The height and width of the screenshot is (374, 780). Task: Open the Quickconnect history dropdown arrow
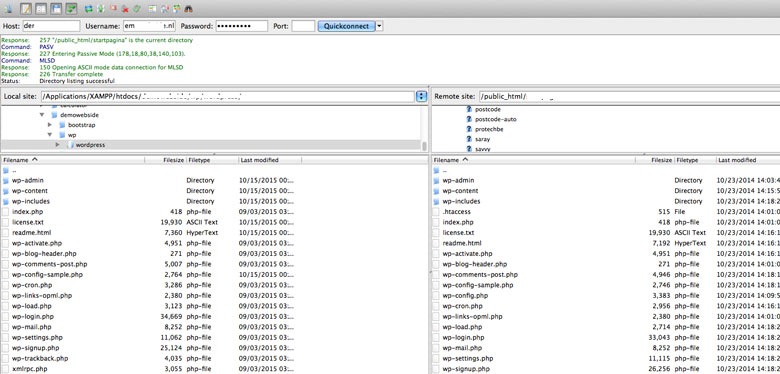(x=379, y=26)
